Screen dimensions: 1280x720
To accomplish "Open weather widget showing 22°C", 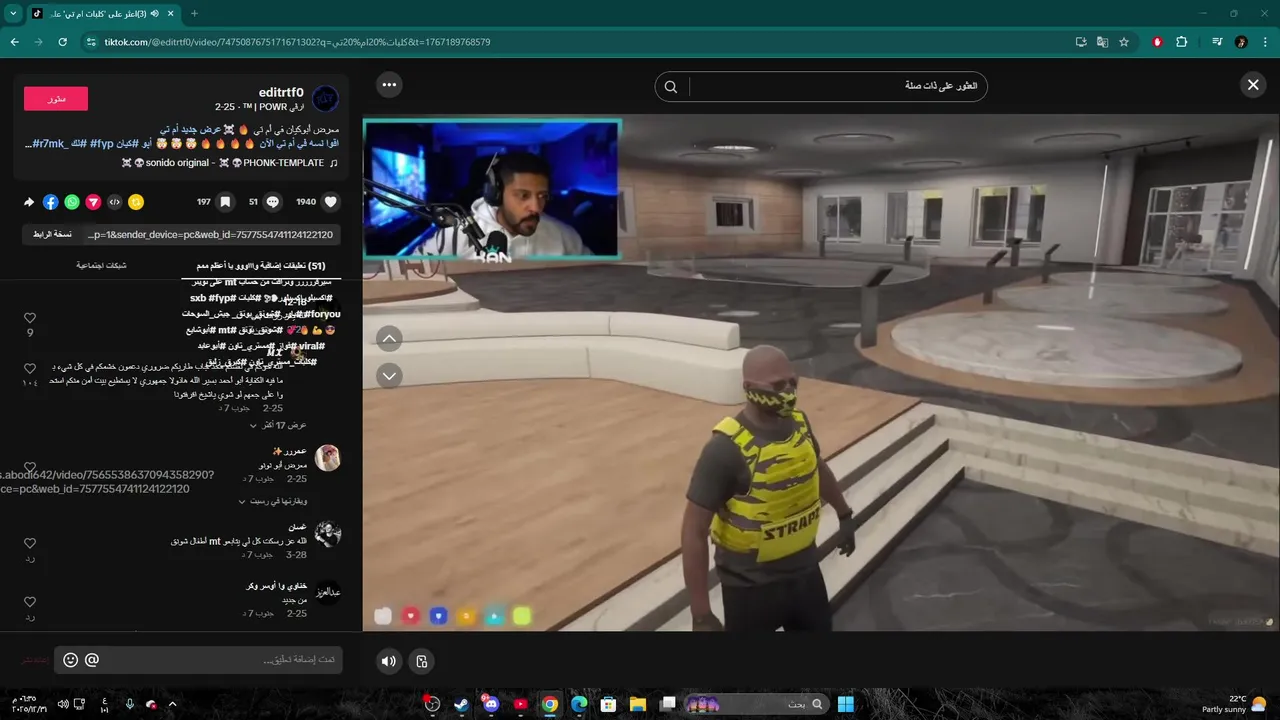I will coord(1234,704).
